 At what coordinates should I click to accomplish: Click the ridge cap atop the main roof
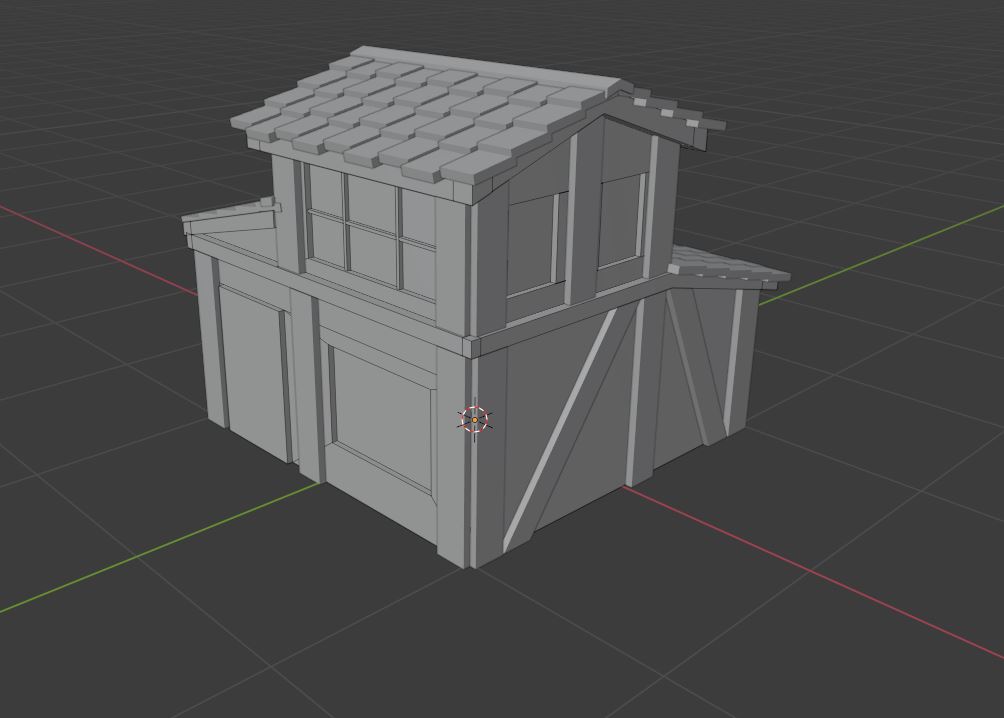click(482, 68)
